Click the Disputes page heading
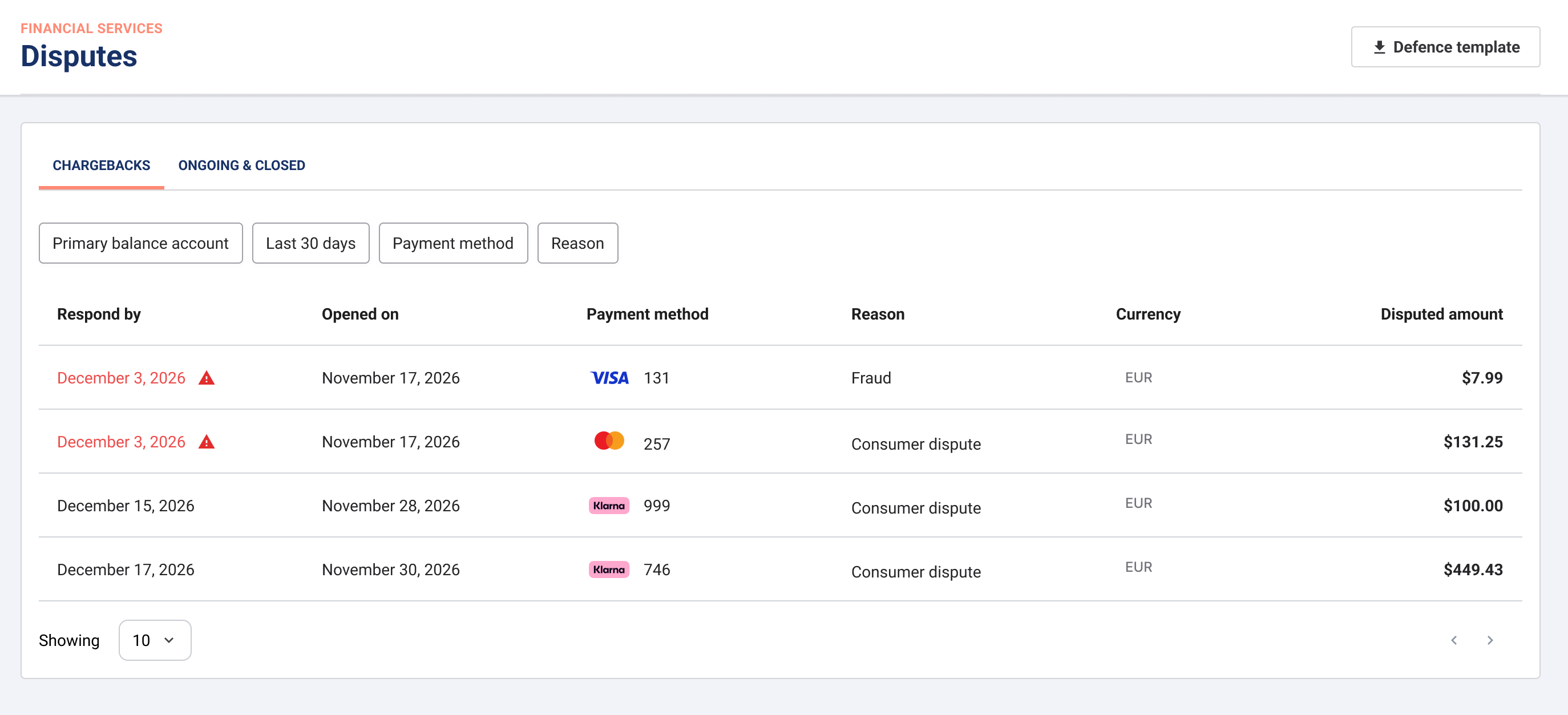This screenshot has height=715, width=1568. 79,56
